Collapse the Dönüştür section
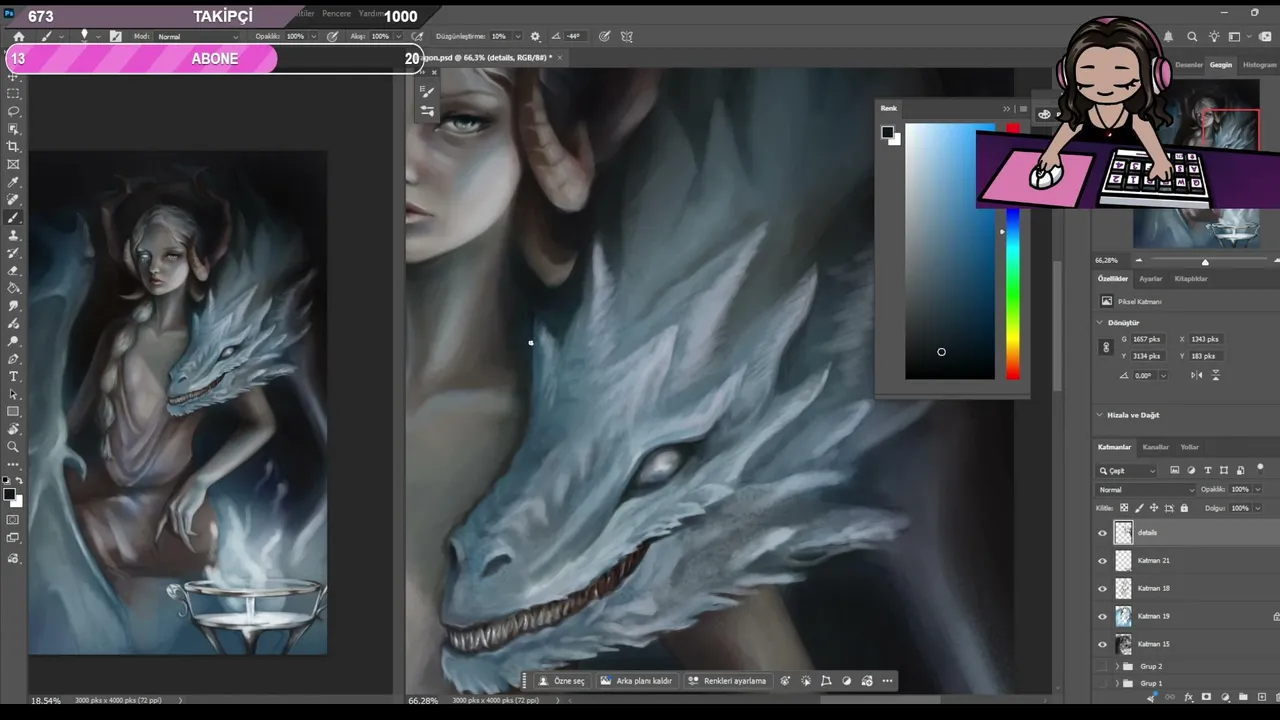The height and width of the screenshot is (720, 1280). (x=1100, y=323)
